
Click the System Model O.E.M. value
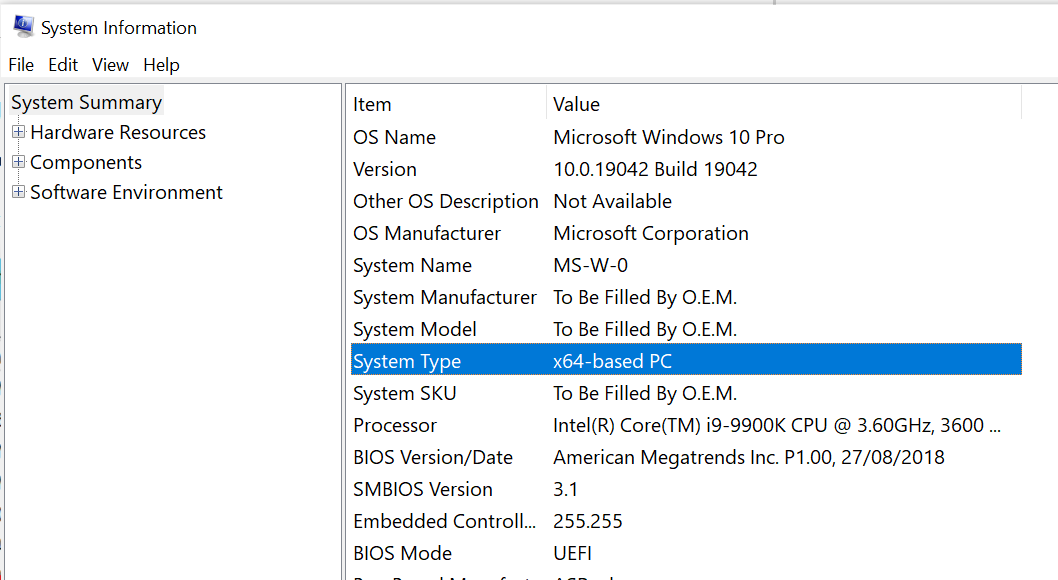(645, 329)
